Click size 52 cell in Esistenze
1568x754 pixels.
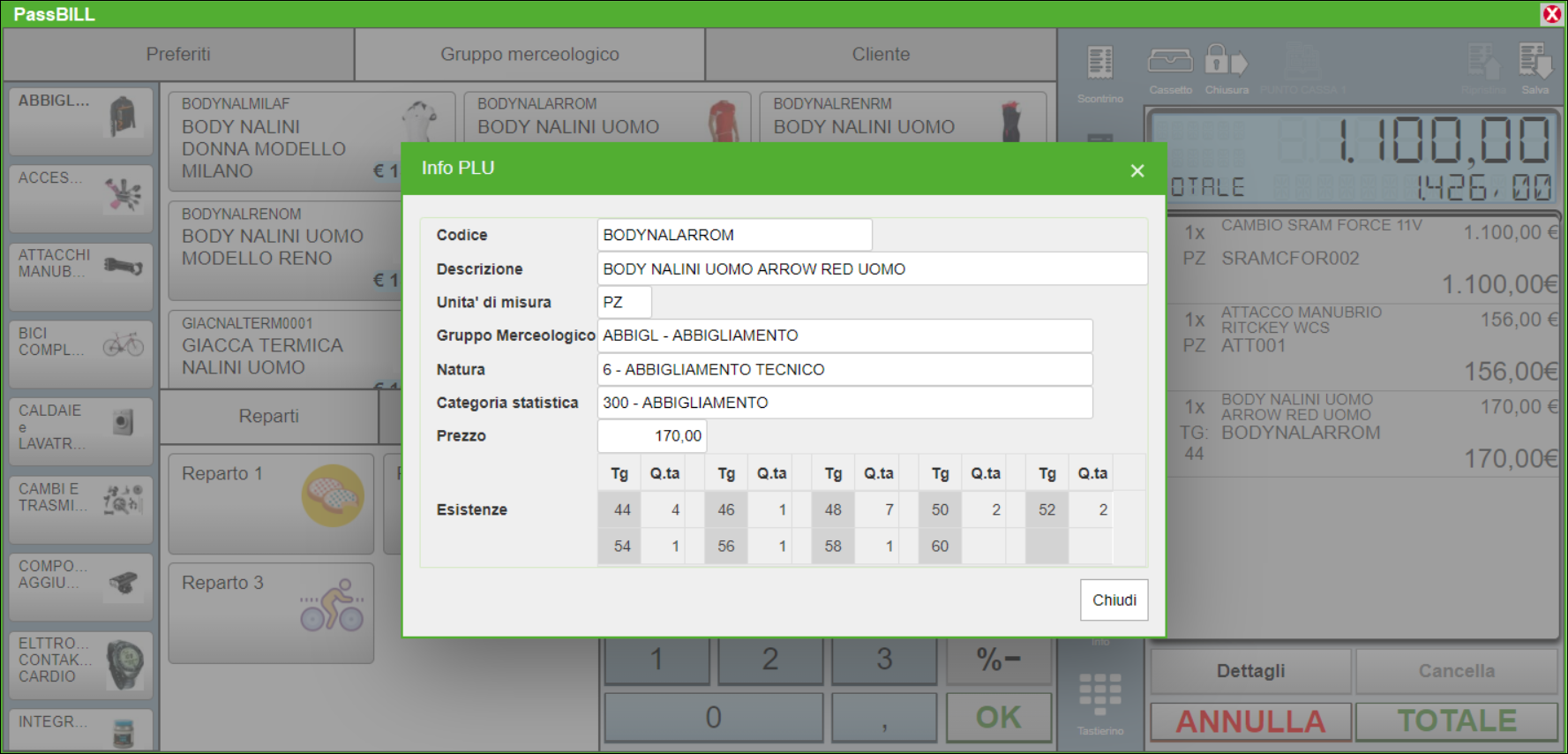[x=1047, y=509]
